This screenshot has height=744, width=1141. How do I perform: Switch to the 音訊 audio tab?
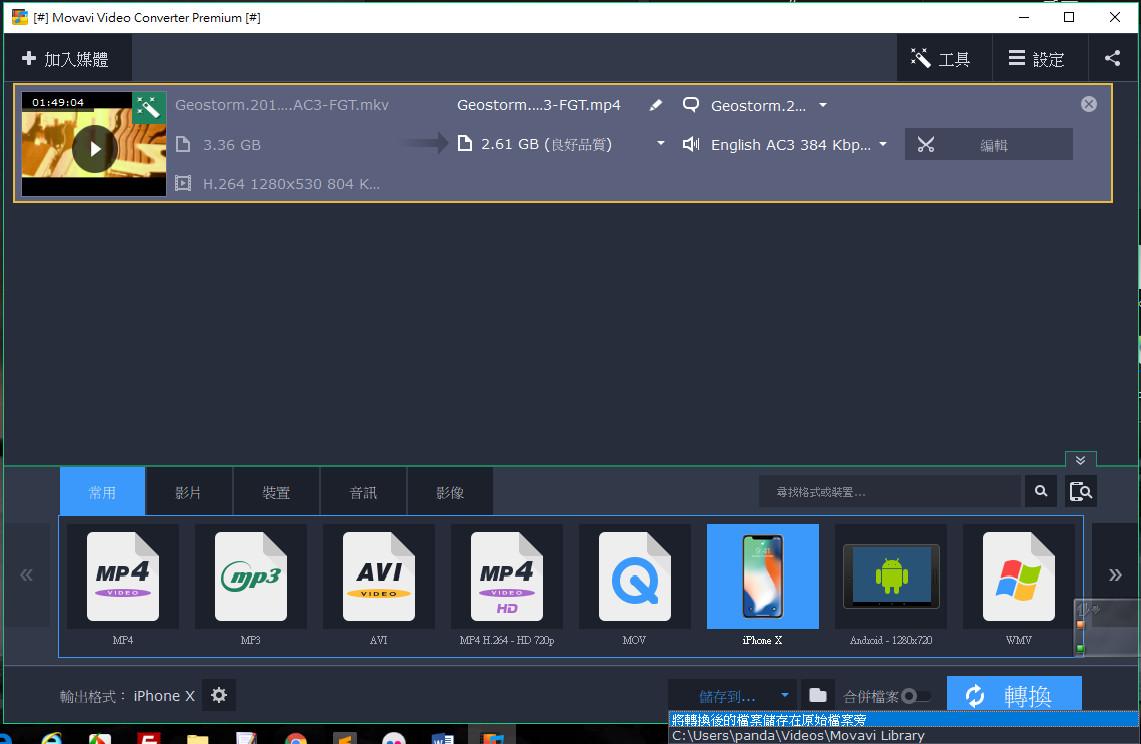tap(363, 492)
